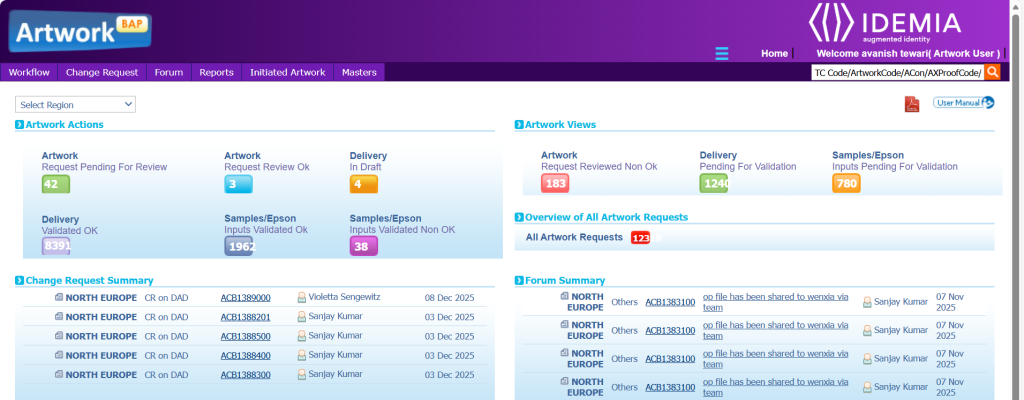Viewport: 1024px width, 400px height.
Task: Open the hamburger menu icon beside Home
Action: 722,53
